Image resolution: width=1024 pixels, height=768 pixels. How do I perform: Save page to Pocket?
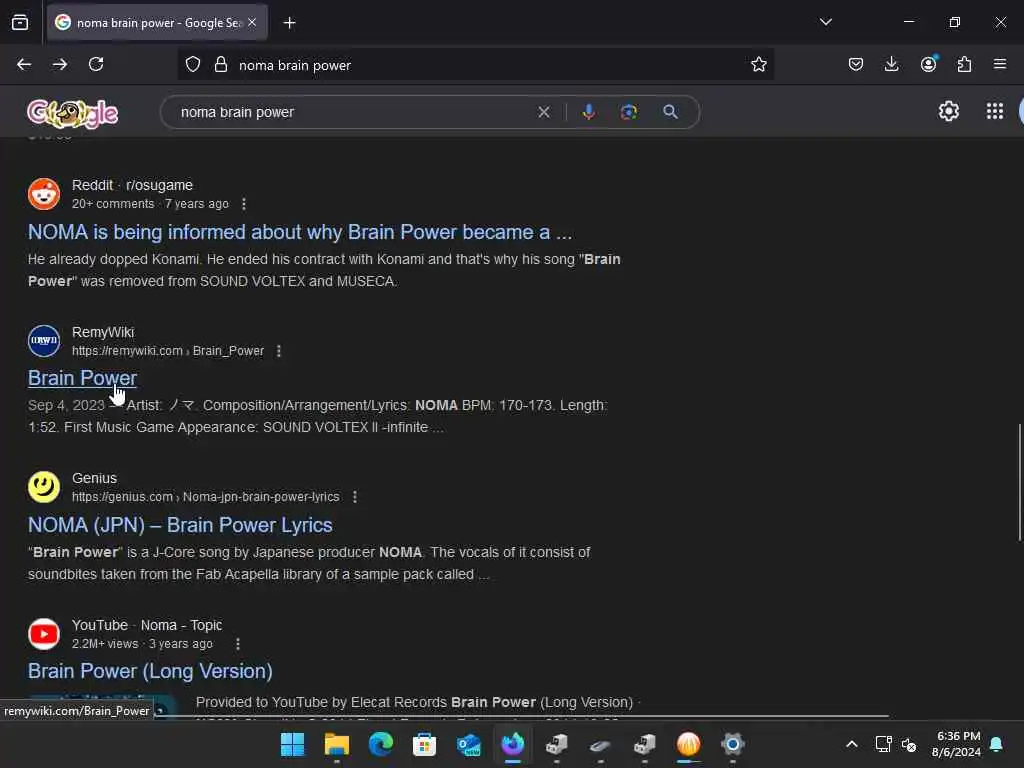856,64
